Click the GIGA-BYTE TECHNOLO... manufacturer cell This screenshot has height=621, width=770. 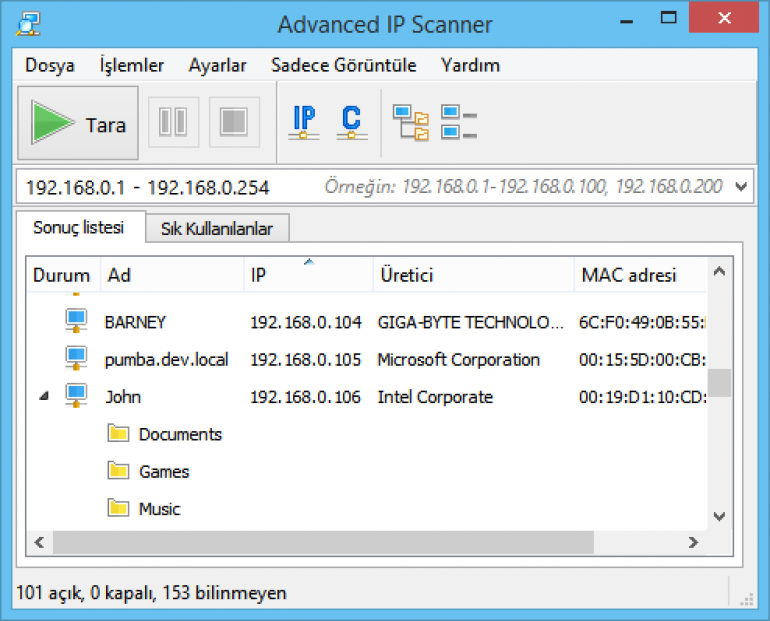[x=470, y=322]
